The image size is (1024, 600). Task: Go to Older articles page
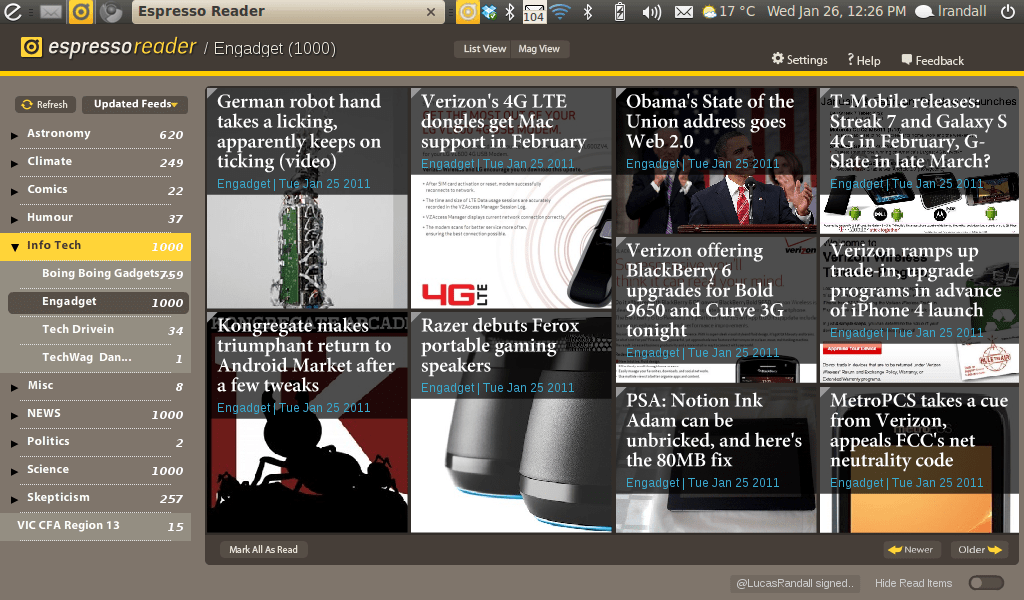point(980,550)
